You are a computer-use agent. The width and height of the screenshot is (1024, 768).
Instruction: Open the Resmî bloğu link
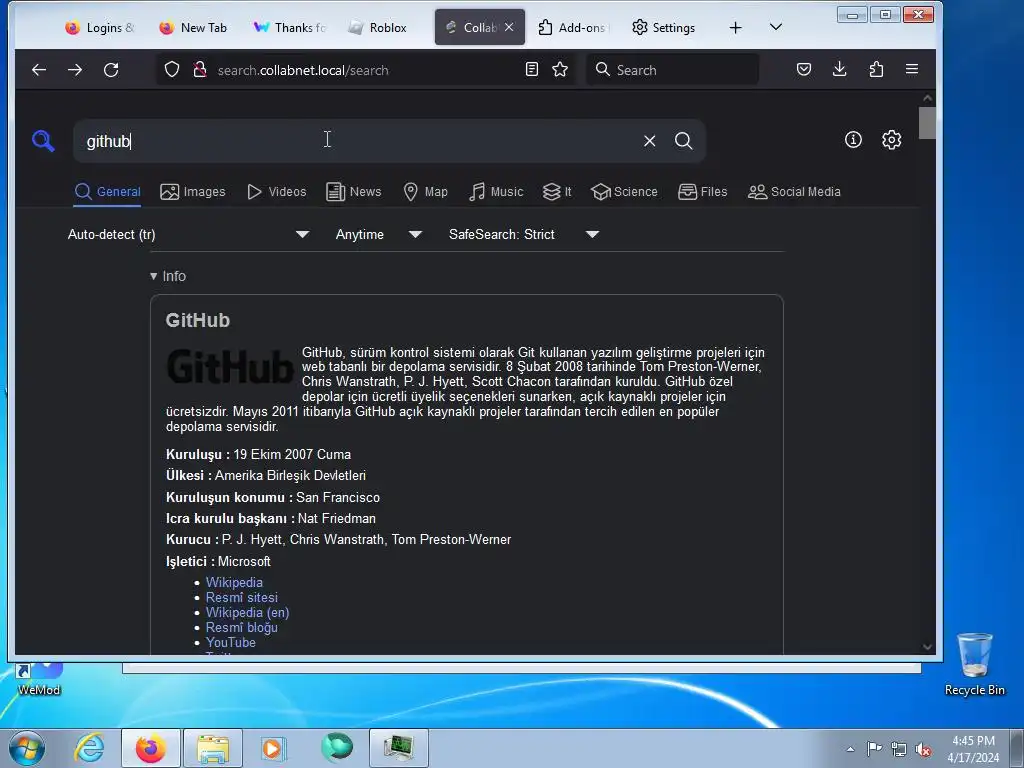click(x=242, y=628)
